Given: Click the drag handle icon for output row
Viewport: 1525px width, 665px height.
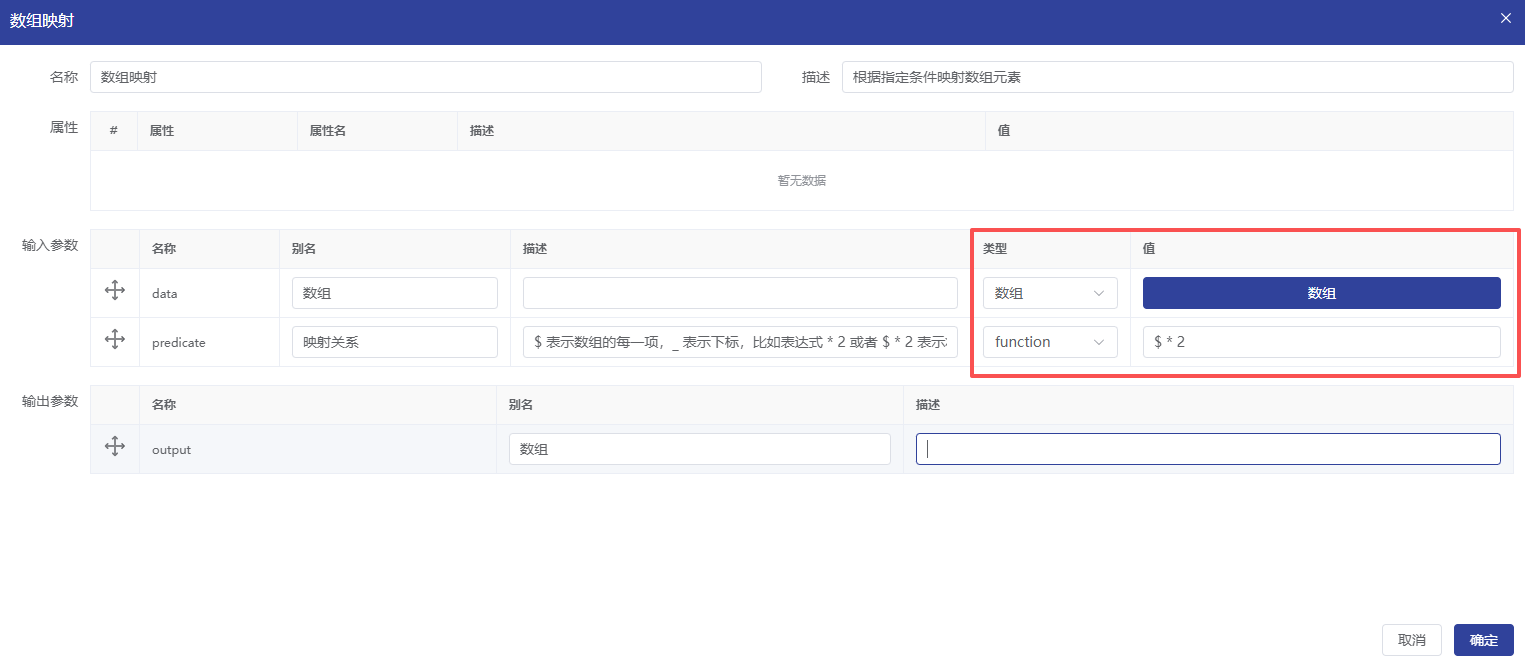Looking at the screenshot, I should tap(115, 447).
